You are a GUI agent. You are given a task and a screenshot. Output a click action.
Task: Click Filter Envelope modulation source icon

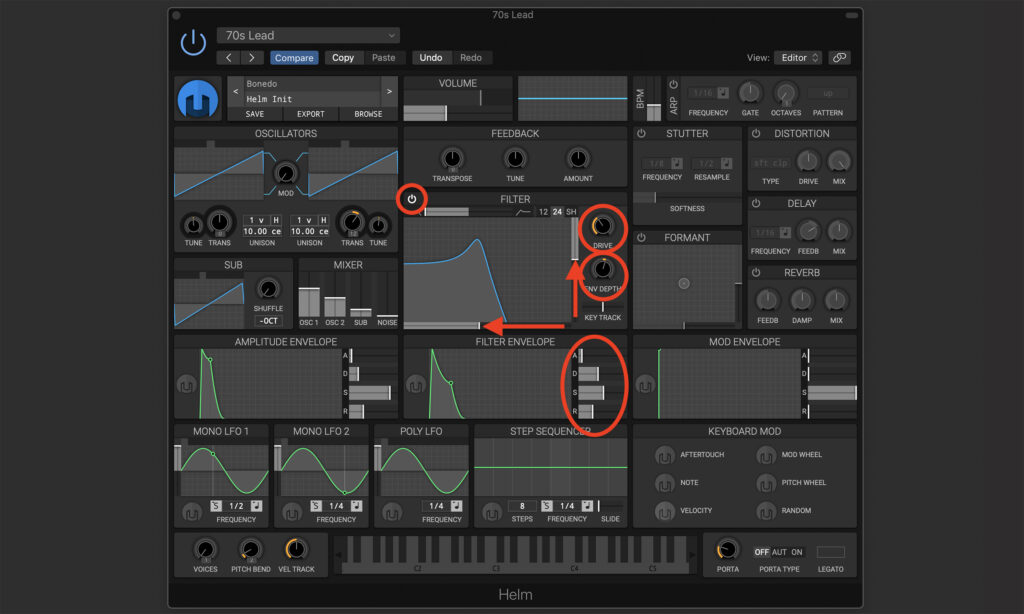[x=415, y=385]
